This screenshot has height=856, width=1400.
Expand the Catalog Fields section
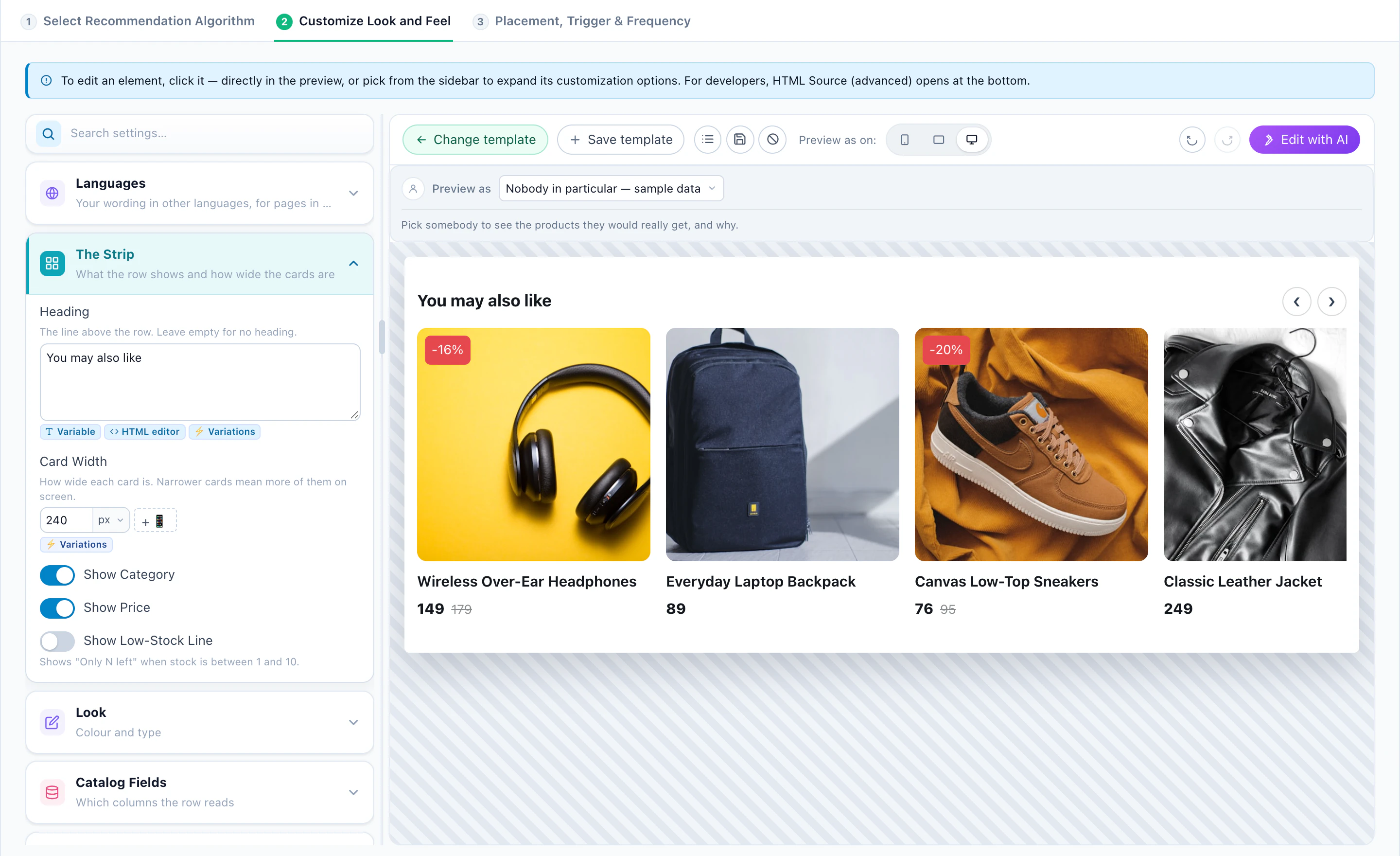pos(353,792)
